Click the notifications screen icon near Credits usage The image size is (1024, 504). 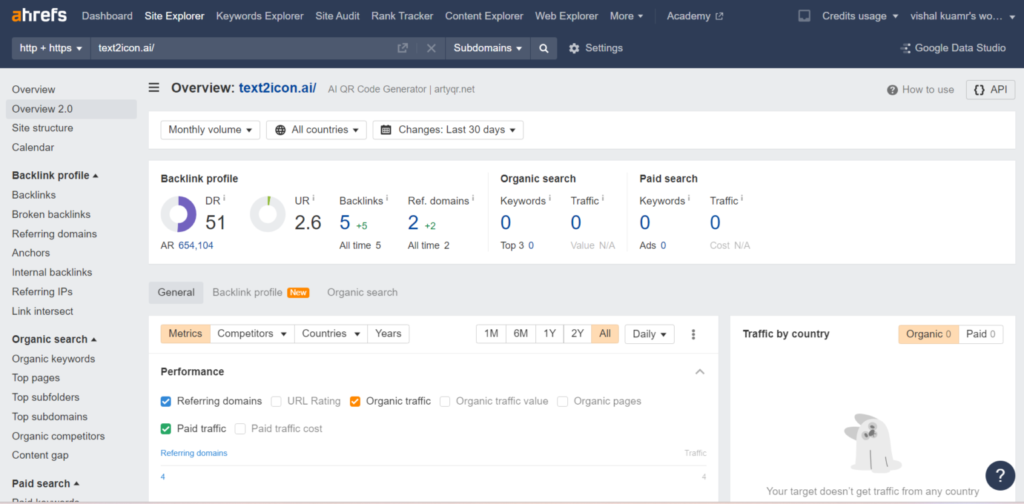[x=804, y=16]
